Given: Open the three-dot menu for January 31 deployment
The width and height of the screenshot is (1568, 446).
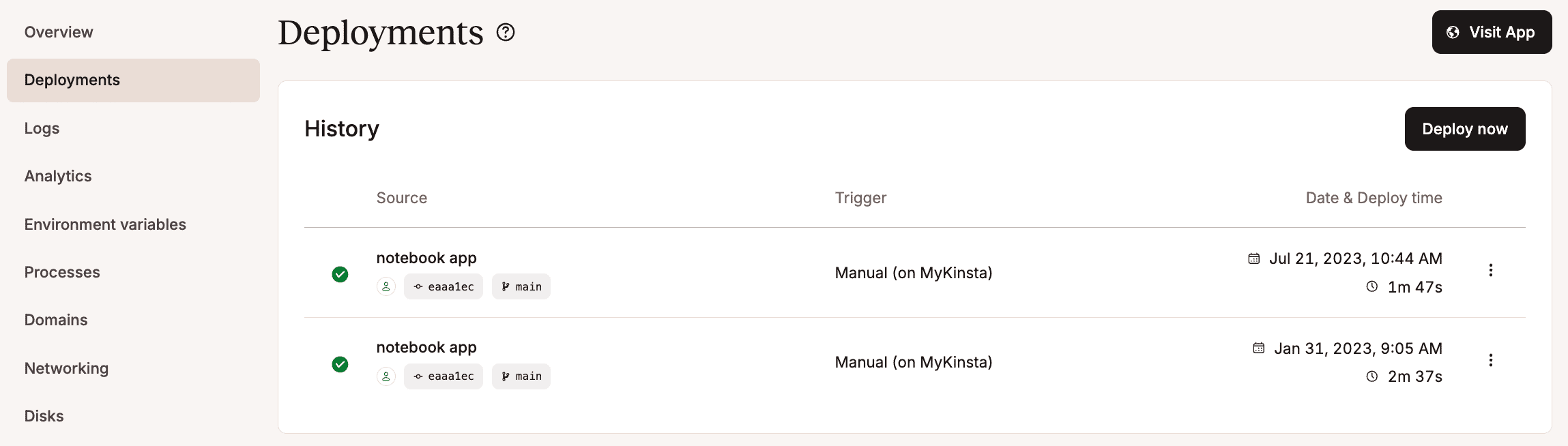Looking at the screenshot, I should click(1490, 360).
